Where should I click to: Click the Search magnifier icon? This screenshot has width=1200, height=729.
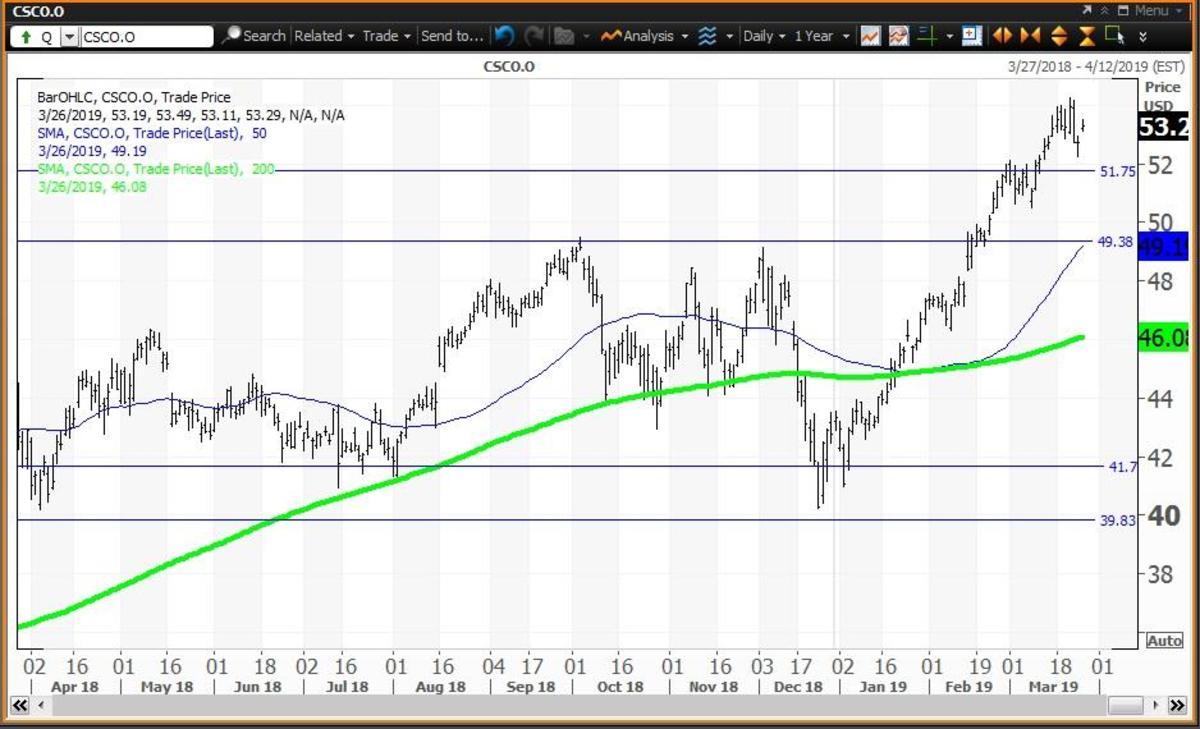coord(231,36)
